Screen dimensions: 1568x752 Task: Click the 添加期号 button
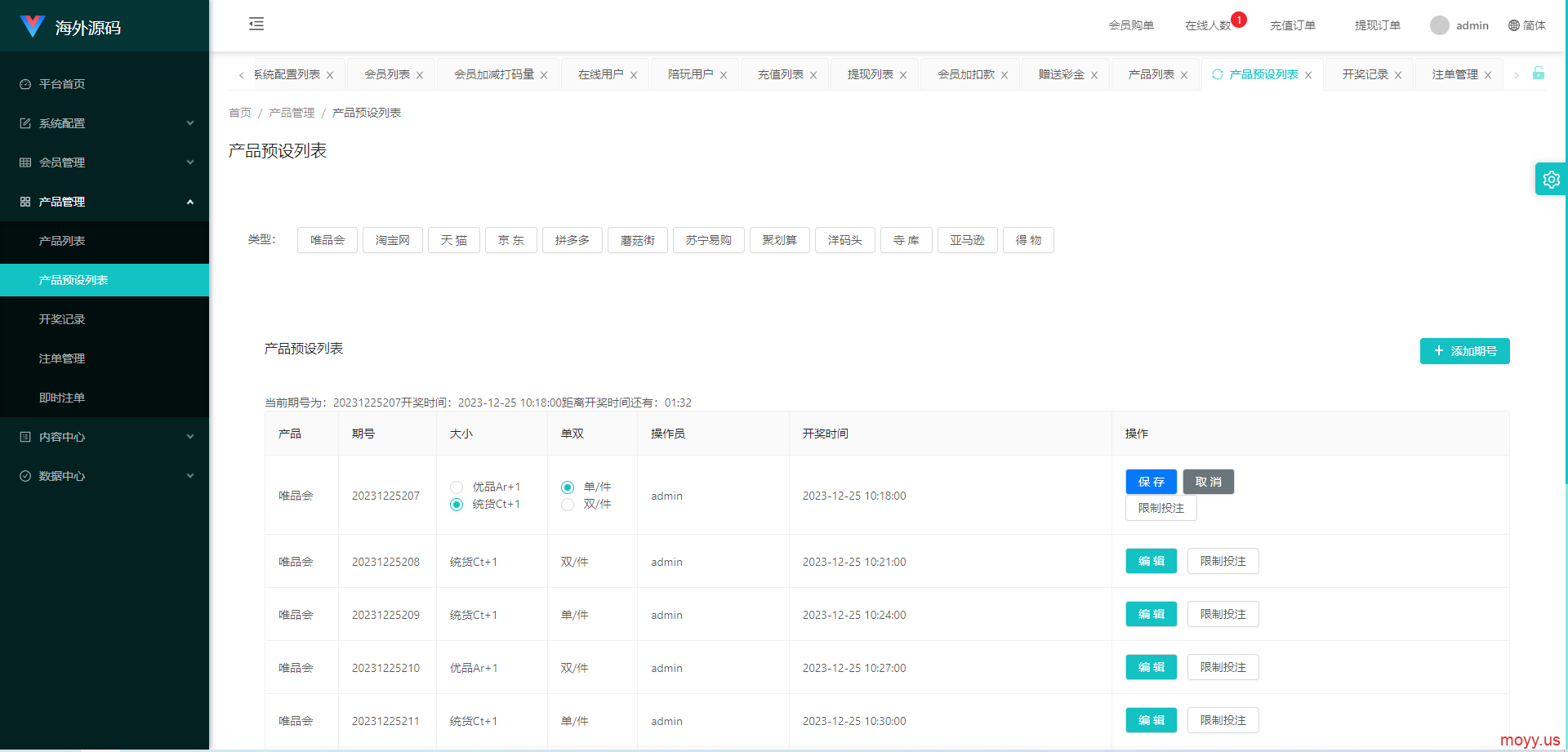tap(1464, 351)
